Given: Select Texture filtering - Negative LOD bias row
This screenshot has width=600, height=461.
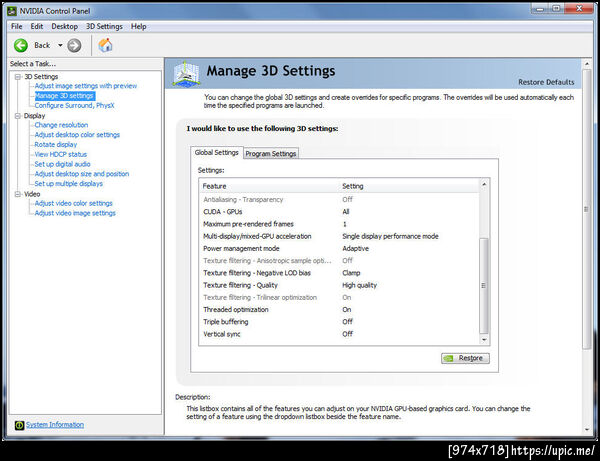Looking at the screenshot, I should [x=339, y=273].
